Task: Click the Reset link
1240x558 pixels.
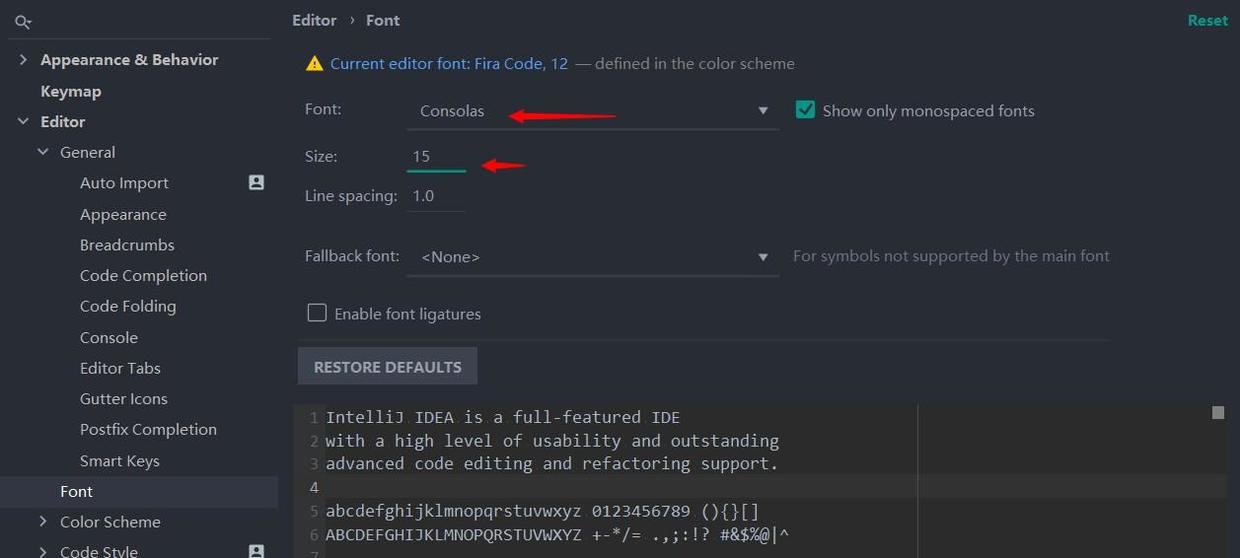Action: click(x=1207, y=21)
